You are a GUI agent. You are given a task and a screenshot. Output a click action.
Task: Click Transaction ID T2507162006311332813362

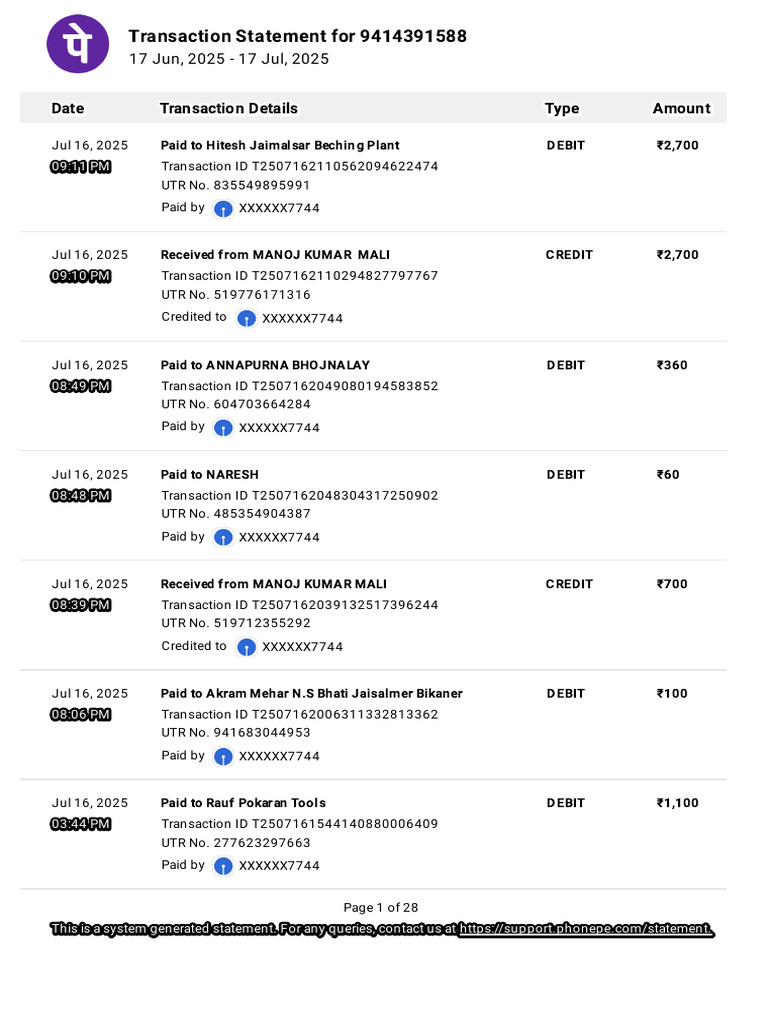coord(300,714)
